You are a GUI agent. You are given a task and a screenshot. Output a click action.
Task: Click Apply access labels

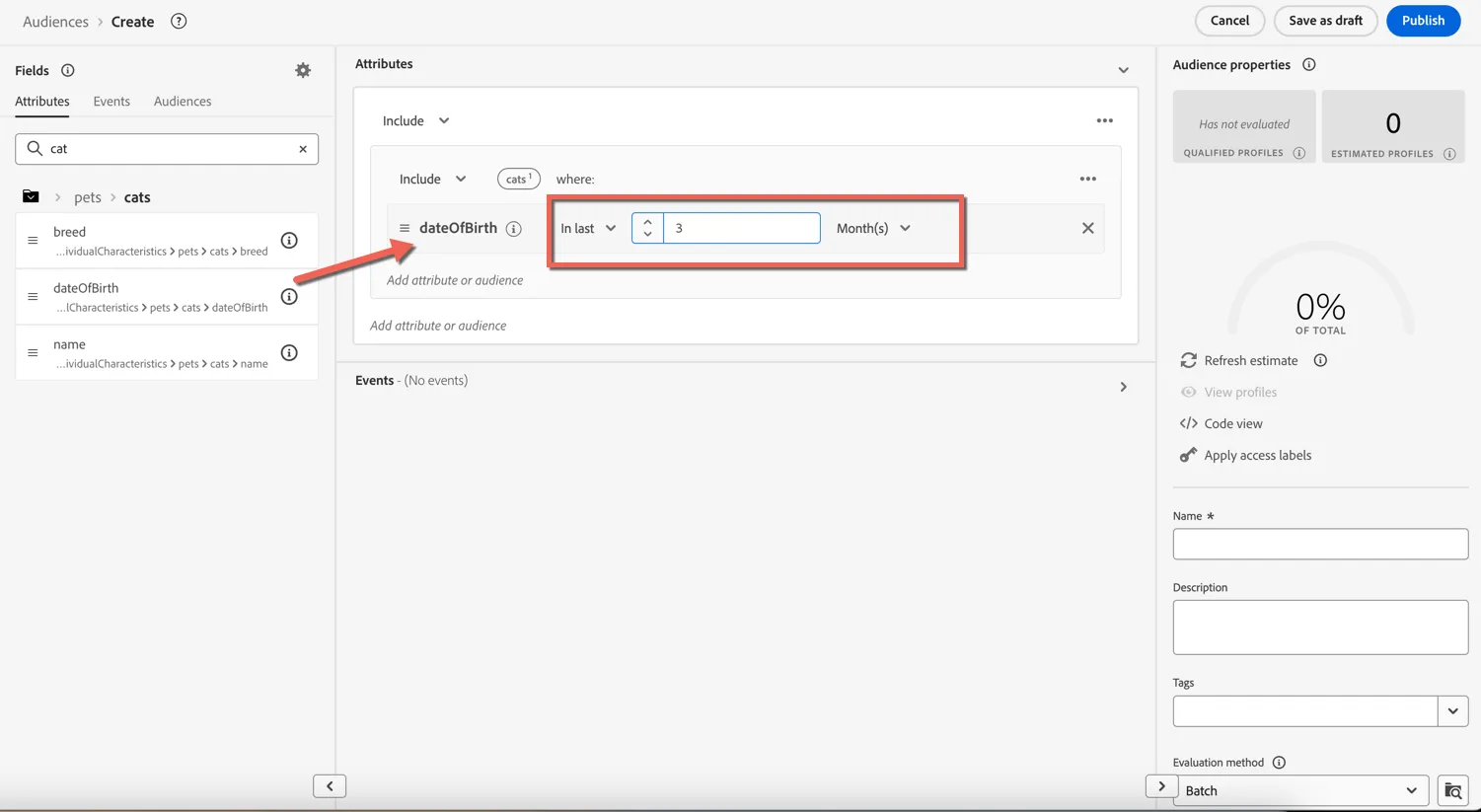click(x=1245, y=455)
